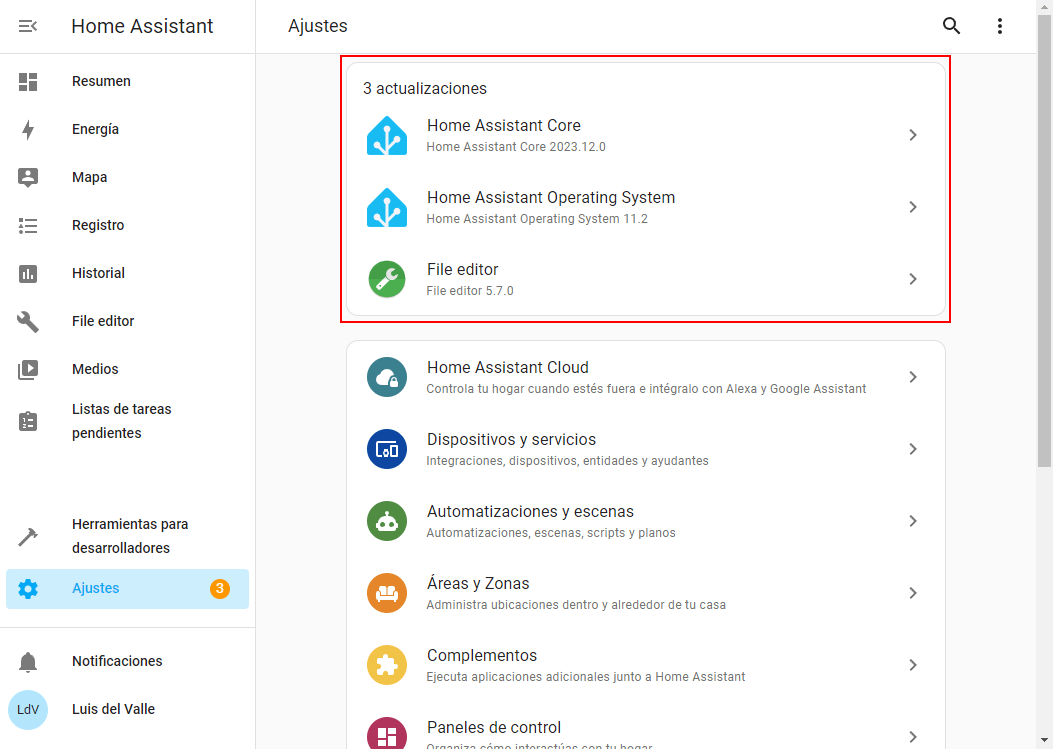The height and width of the screenshot is (749, 1053).
Task: Open the search magnifier icon
Action: pyautogui.click(x=951, y=26)
